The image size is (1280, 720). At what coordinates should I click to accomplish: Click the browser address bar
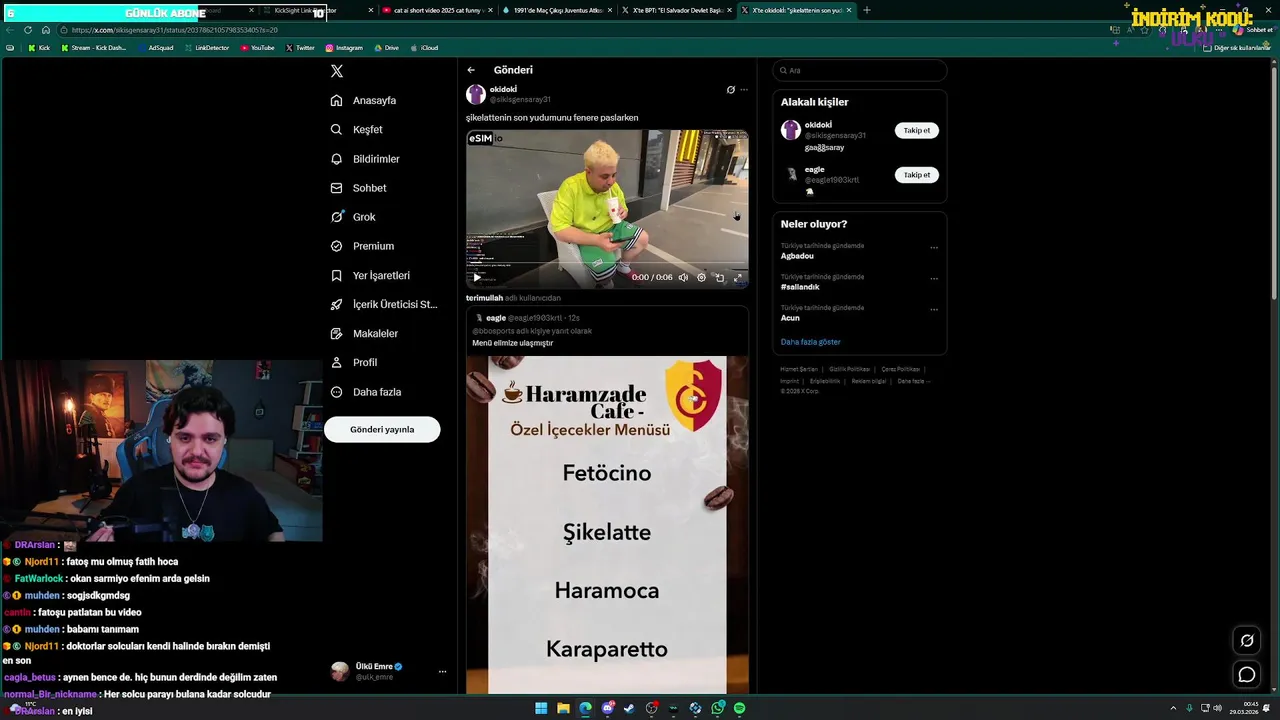pos(580,30)
